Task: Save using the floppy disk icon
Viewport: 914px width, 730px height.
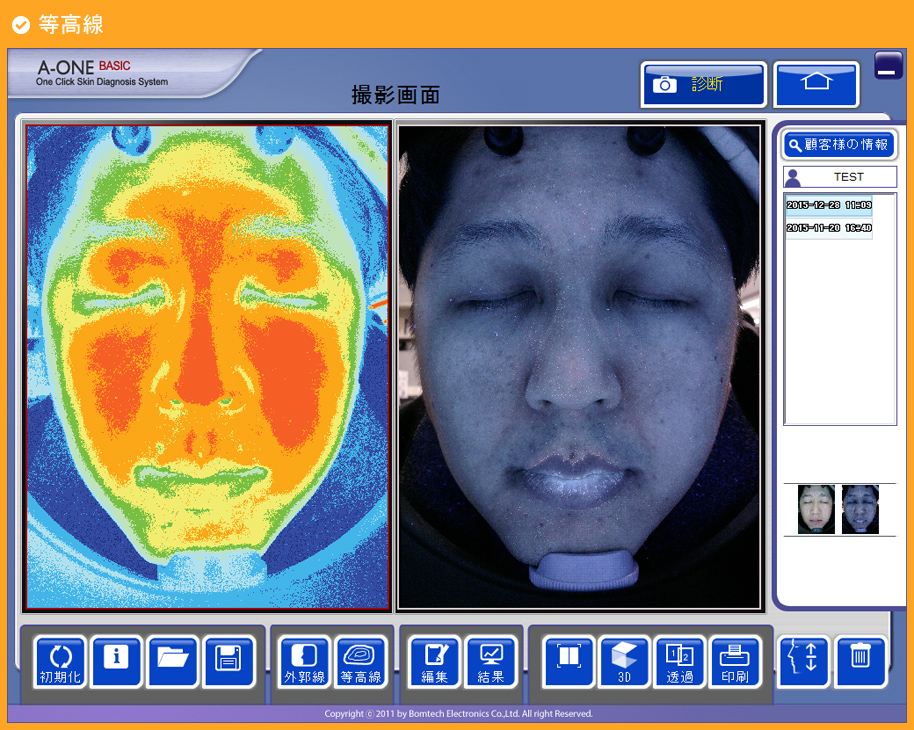Action: [228, 662]
